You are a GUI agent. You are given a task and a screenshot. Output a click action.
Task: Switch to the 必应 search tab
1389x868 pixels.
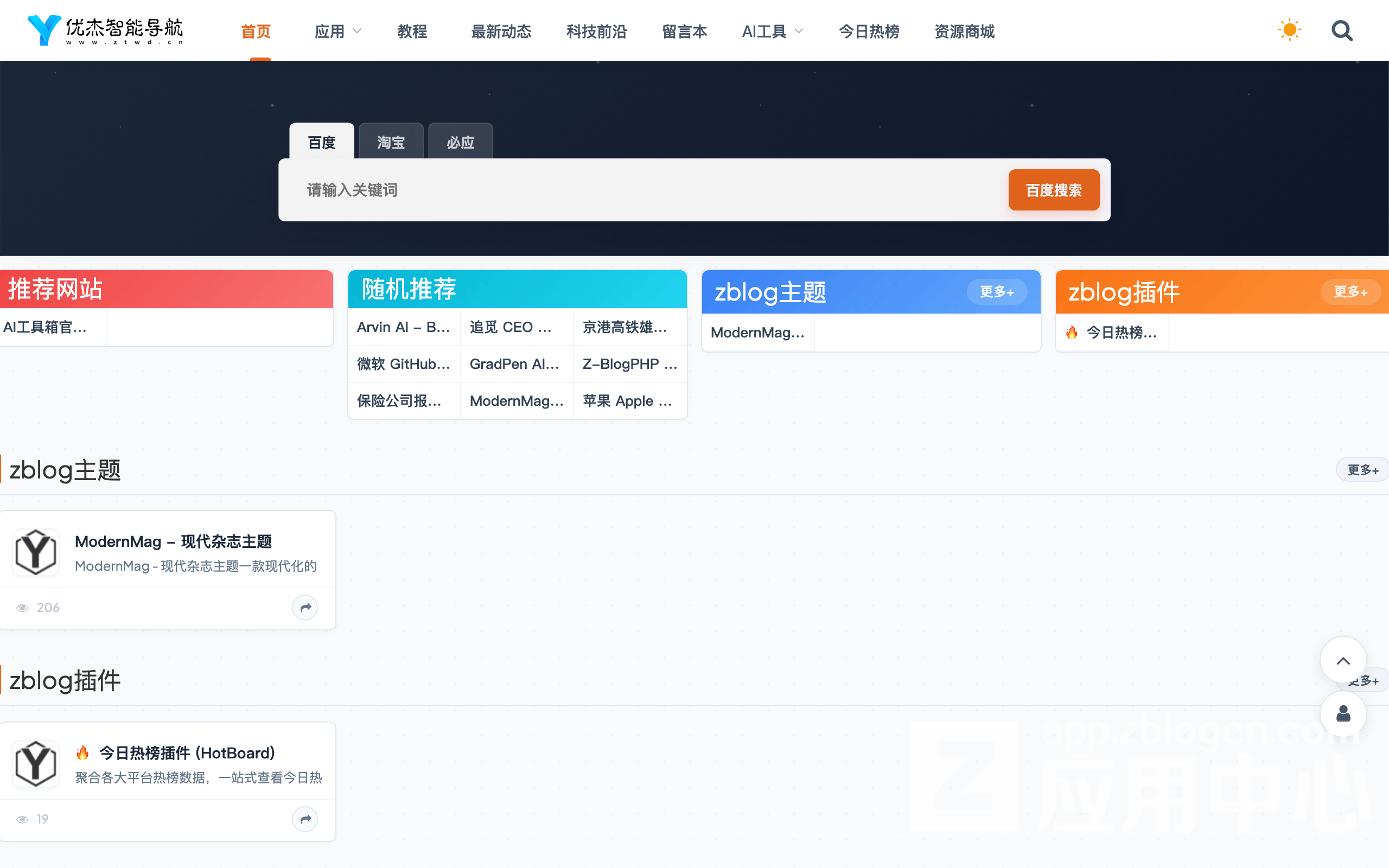tap(460, 141)
